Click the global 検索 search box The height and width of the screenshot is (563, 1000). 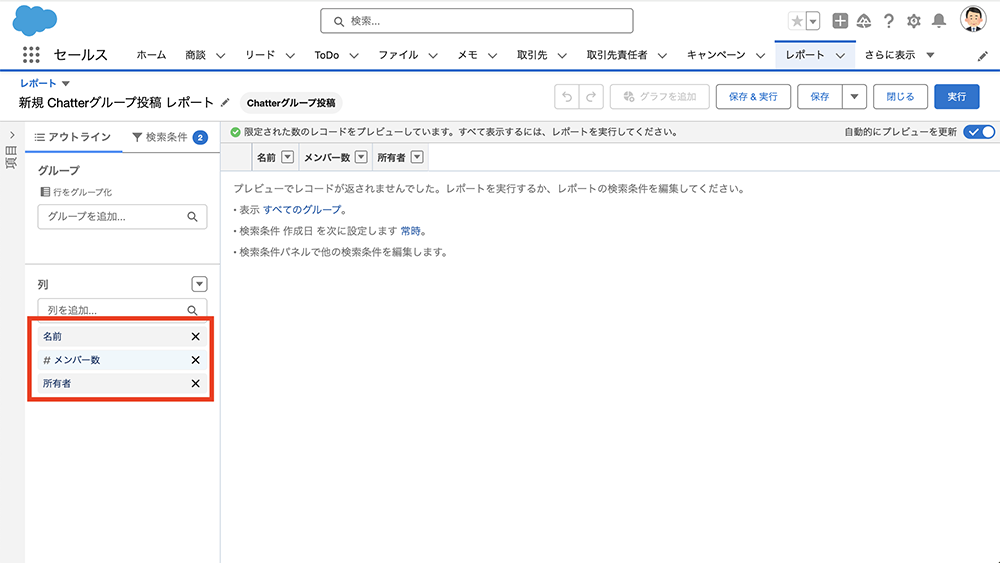click(476, 21)
